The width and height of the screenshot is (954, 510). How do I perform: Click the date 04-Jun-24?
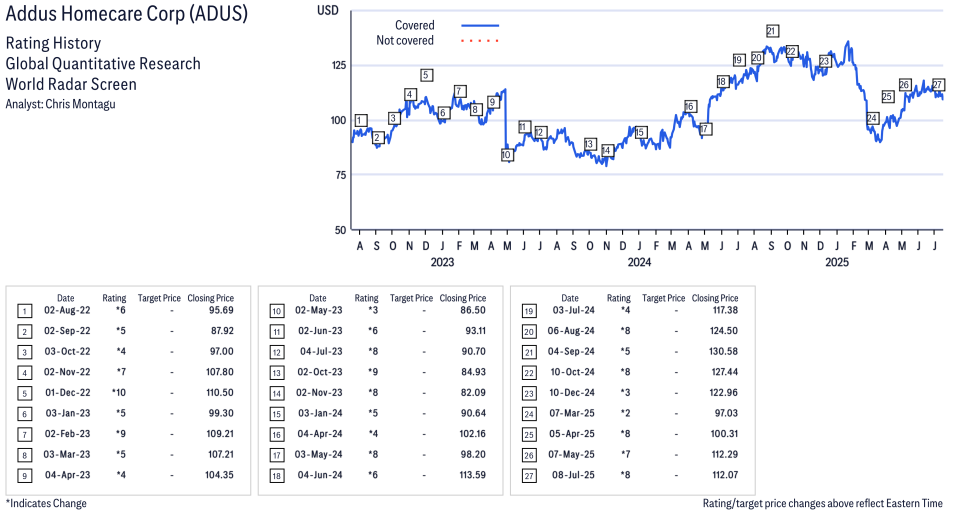(x=319, y=475)
